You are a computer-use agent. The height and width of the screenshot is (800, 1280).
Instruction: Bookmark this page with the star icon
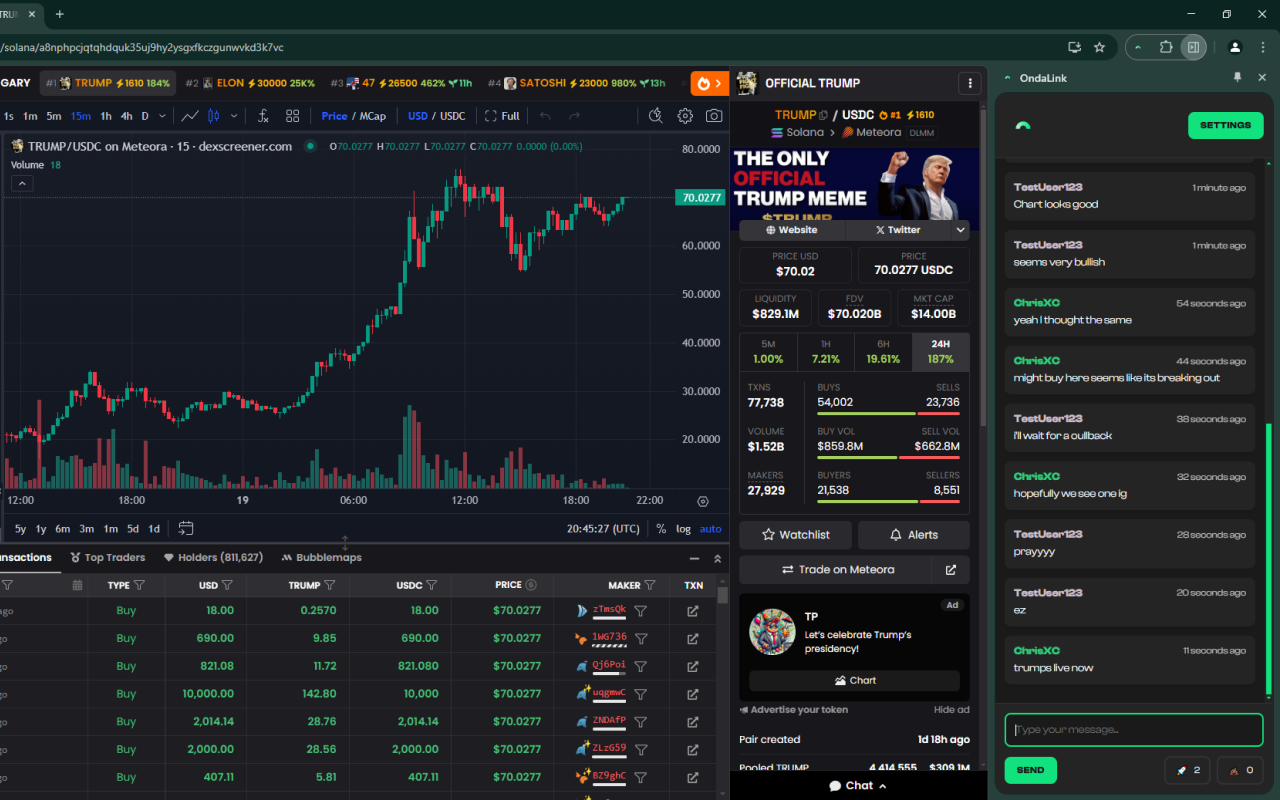[1100, 47]
